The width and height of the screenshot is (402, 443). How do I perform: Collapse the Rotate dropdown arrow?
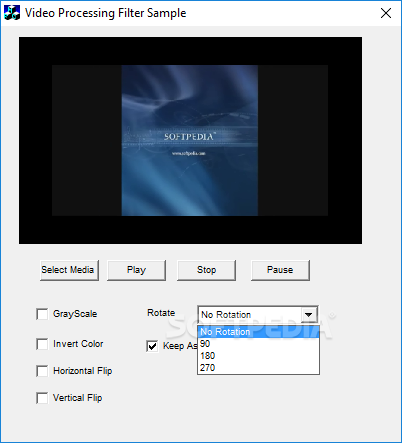[308, 314]
